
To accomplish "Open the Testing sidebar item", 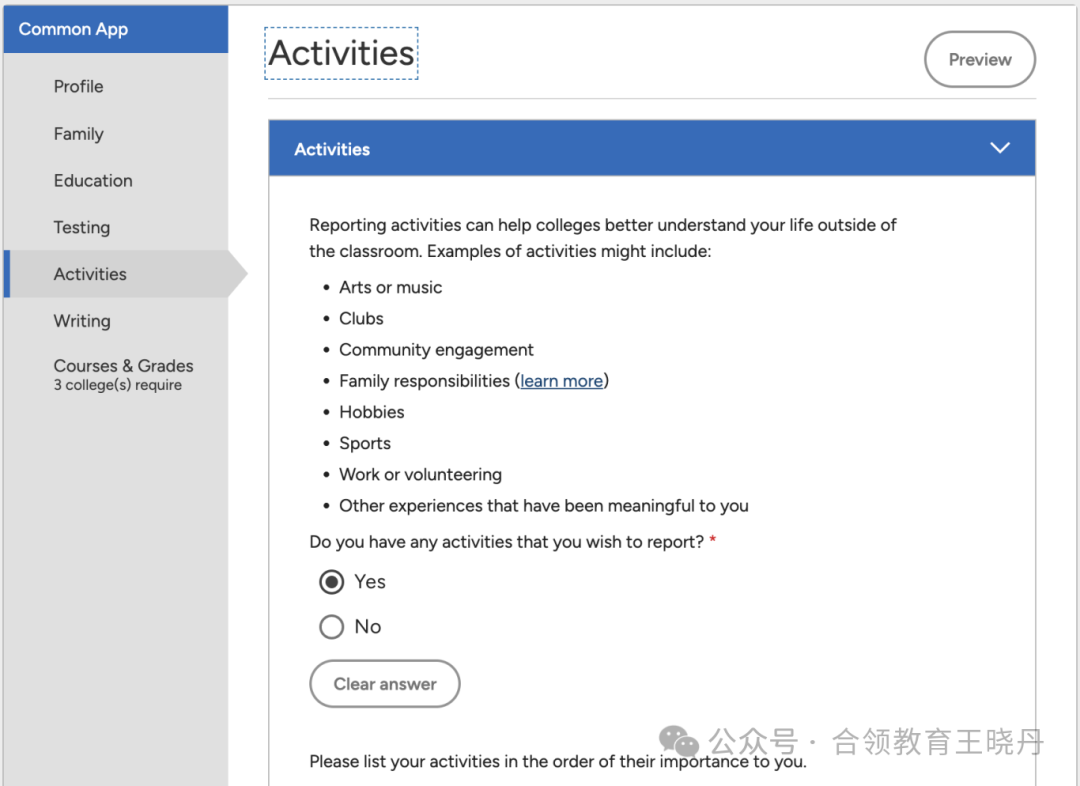I will pos(82,227).
